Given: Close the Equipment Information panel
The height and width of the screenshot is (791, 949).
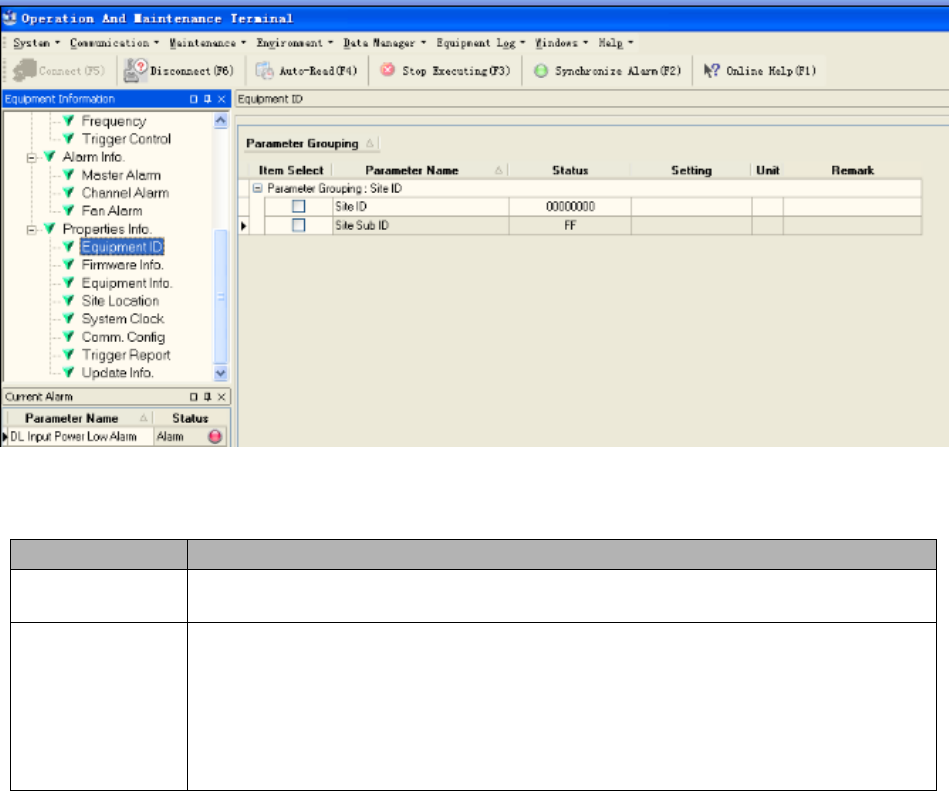Looking at the screenshot, I should pyautogui.click(x=222, y=99).
